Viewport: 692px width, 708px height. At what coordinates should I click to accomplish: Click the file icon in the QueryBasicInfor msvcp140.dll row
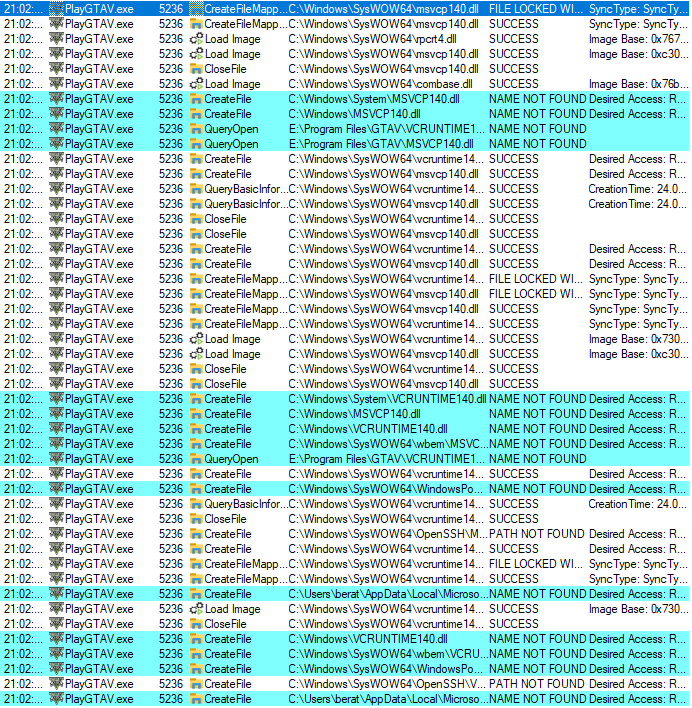pyautogui.click(x=196, y=204)
